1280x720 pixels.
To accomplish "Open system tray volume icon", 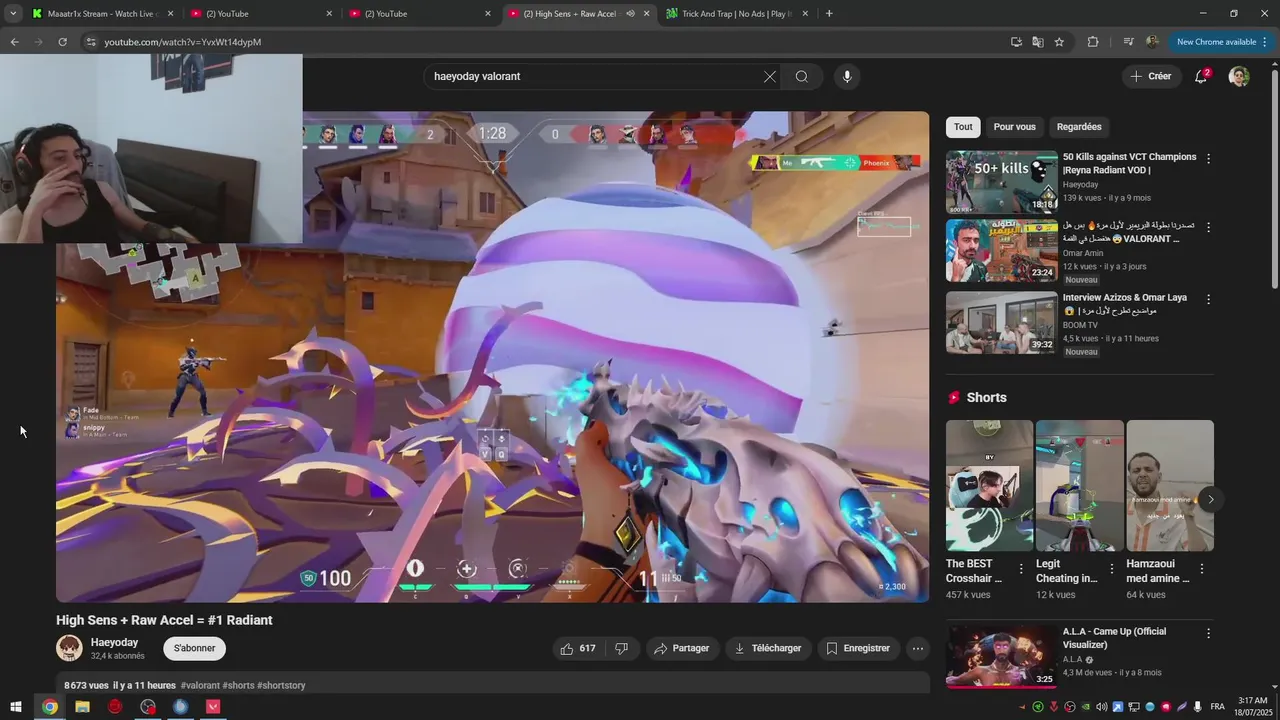I will click(x=1101, y=707).
